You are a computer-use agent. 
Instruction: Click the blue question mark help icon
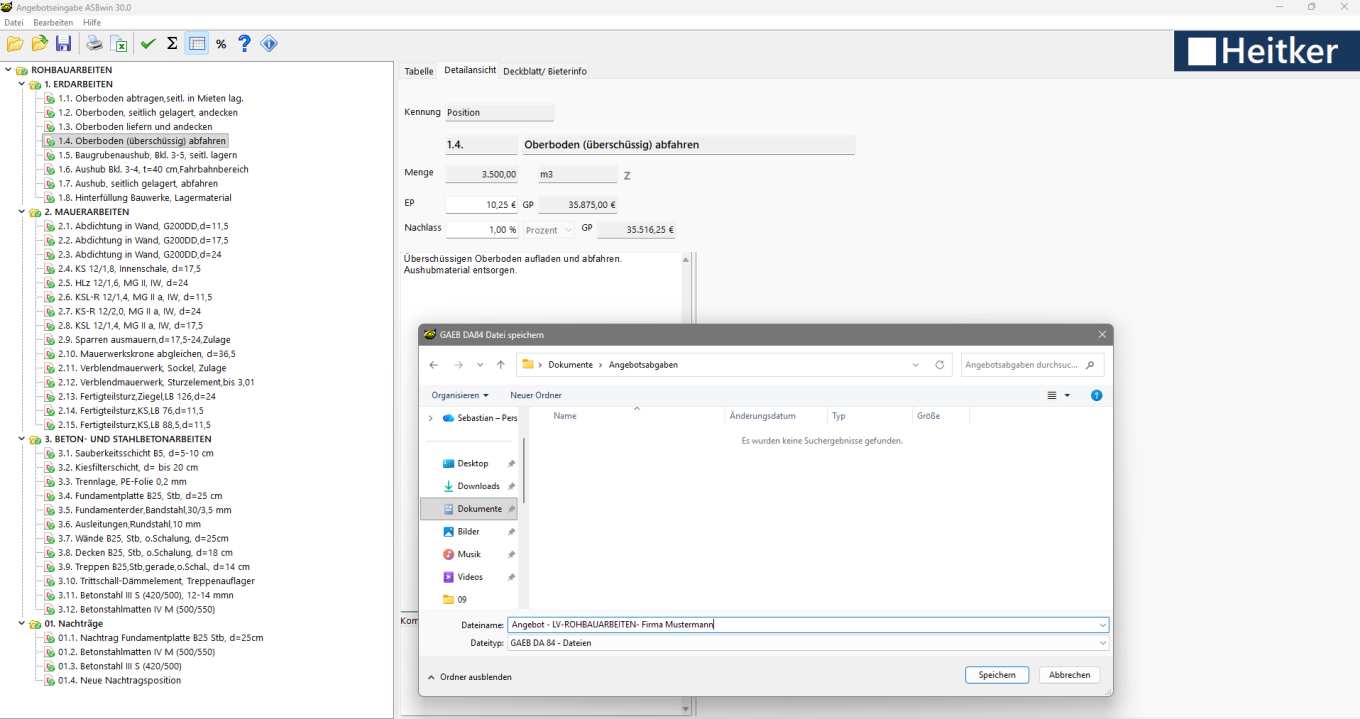click(244, 43)
